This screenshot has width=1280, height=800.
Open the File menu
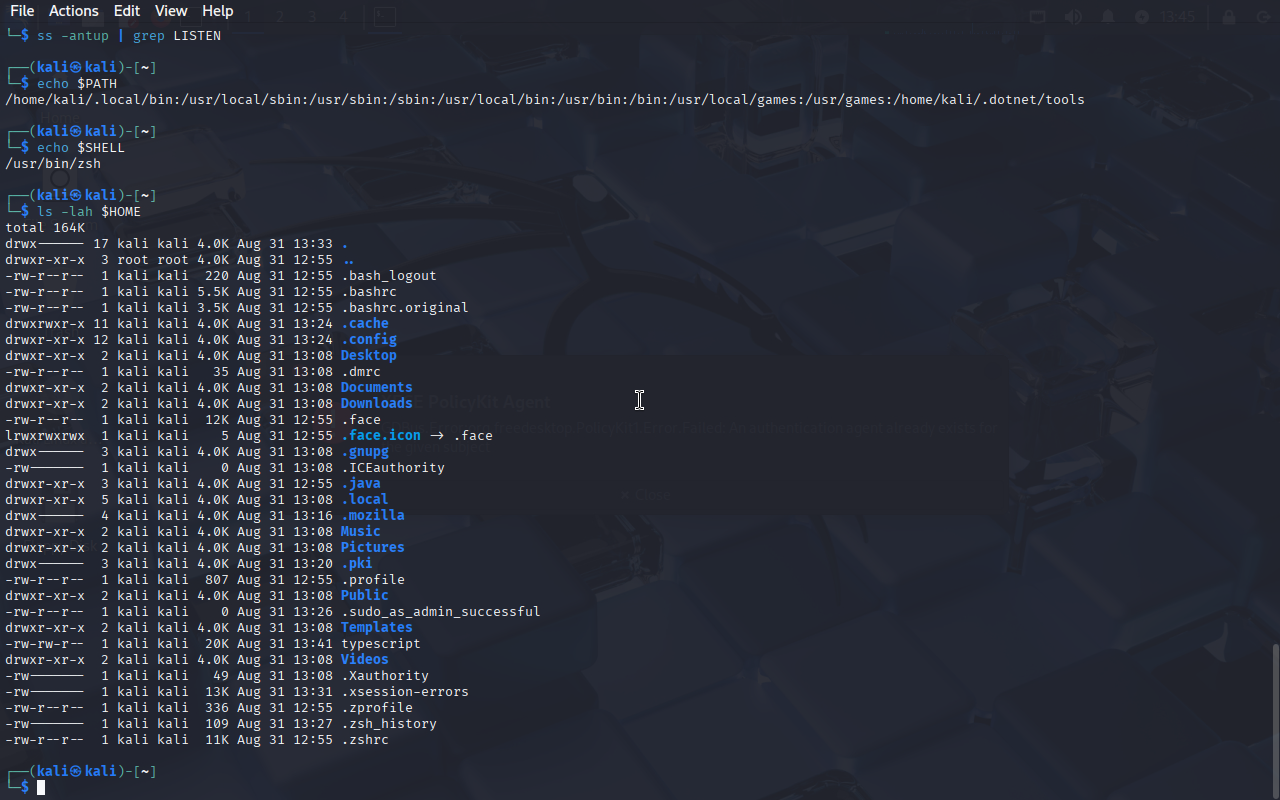click(x=22, y=11)
